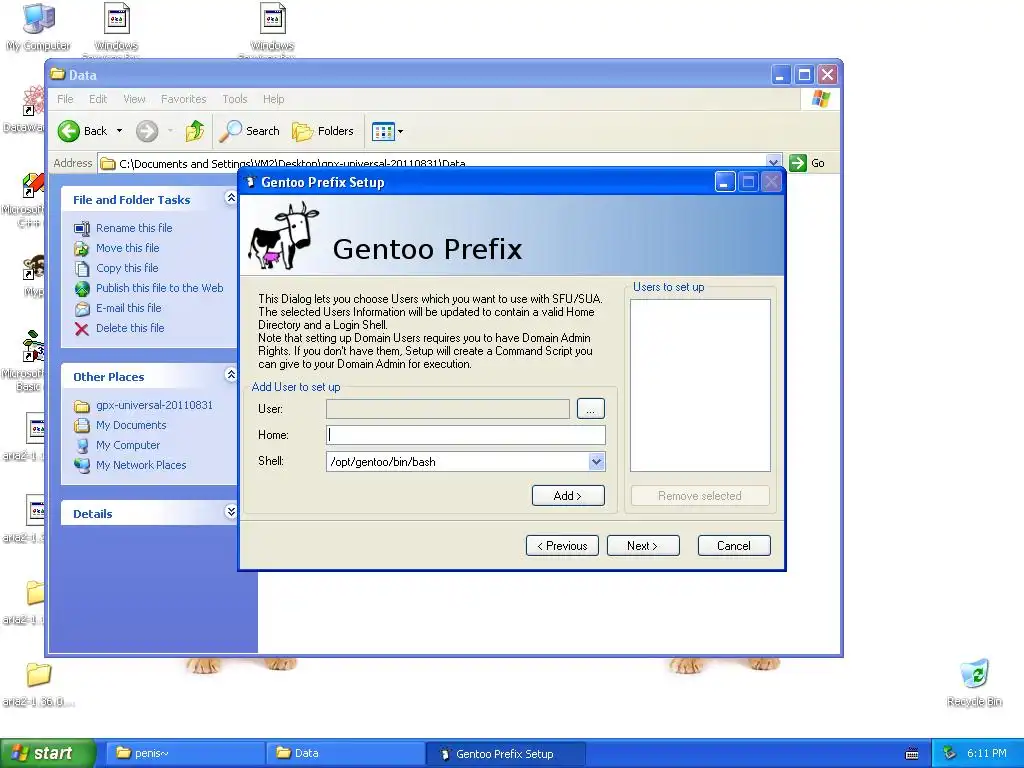Go up one folder level icon
The height and width of the screenshot is (768, 1024).
pos(195,131)
